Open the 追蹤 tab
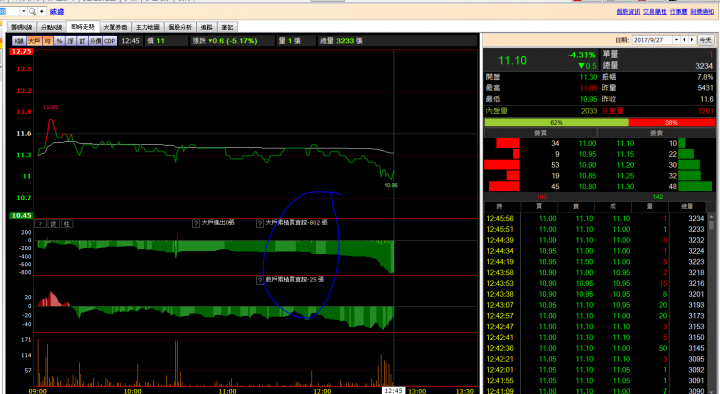The width and height of the screenshot is (720, 394). 207,28
